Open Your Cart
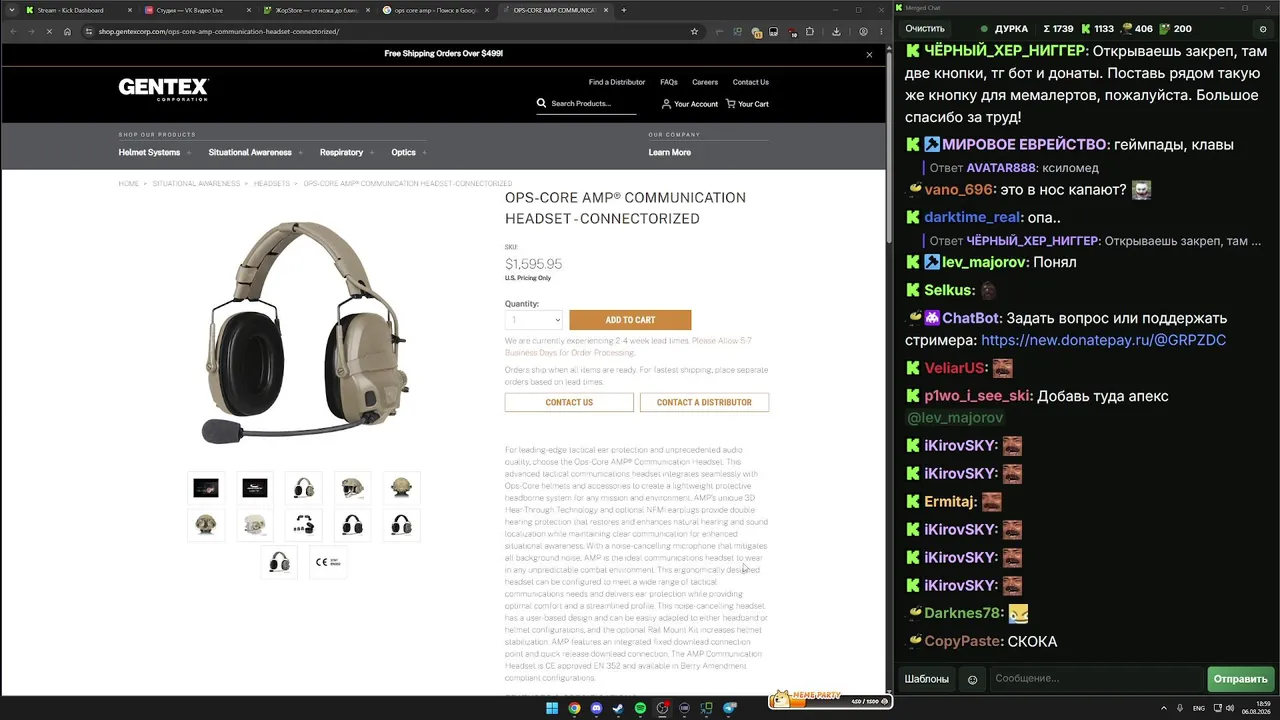Screen dimensions: 1280x720 point(747,104)
